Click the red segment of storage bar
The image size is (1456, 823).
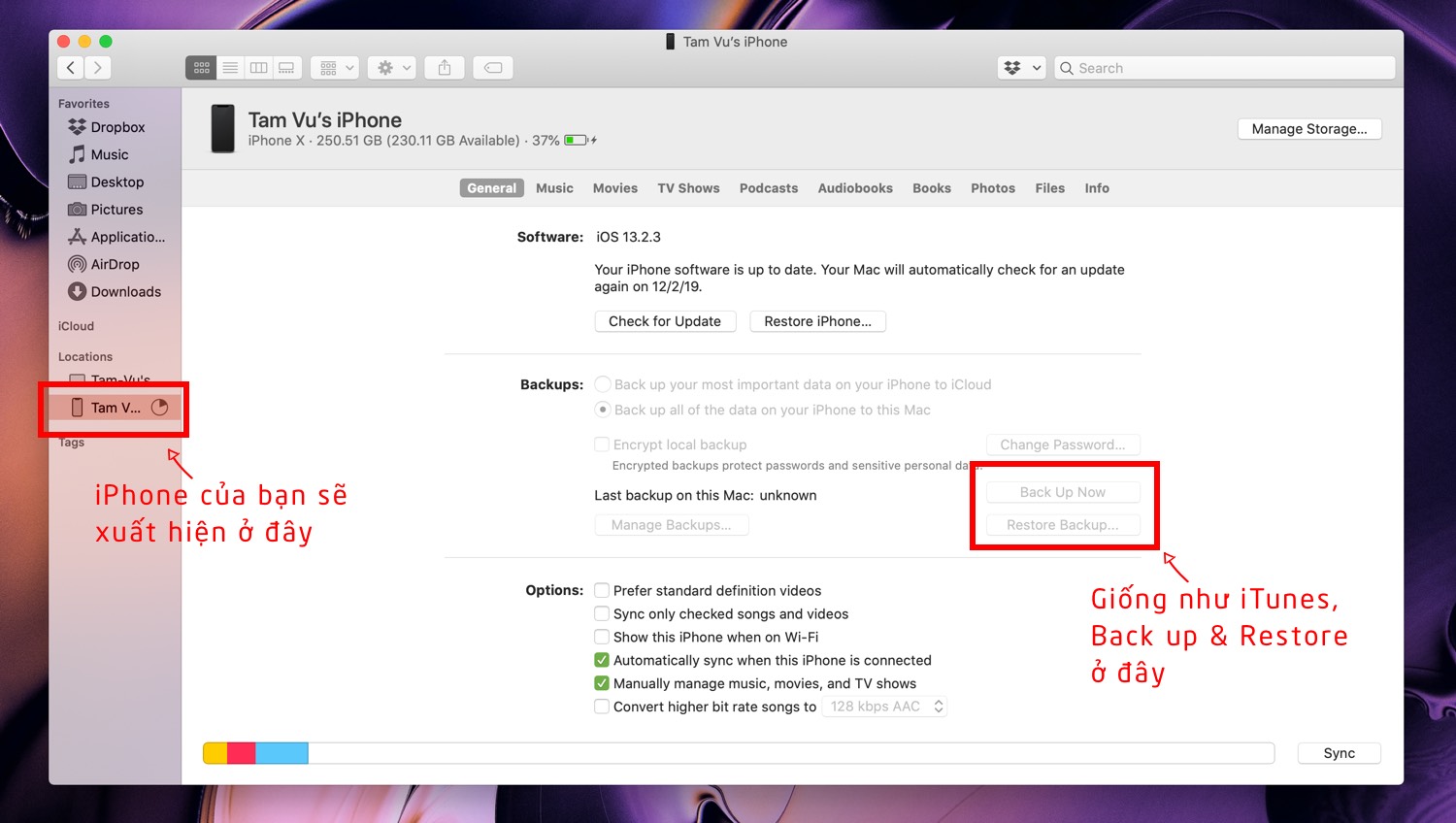point(241,753)
